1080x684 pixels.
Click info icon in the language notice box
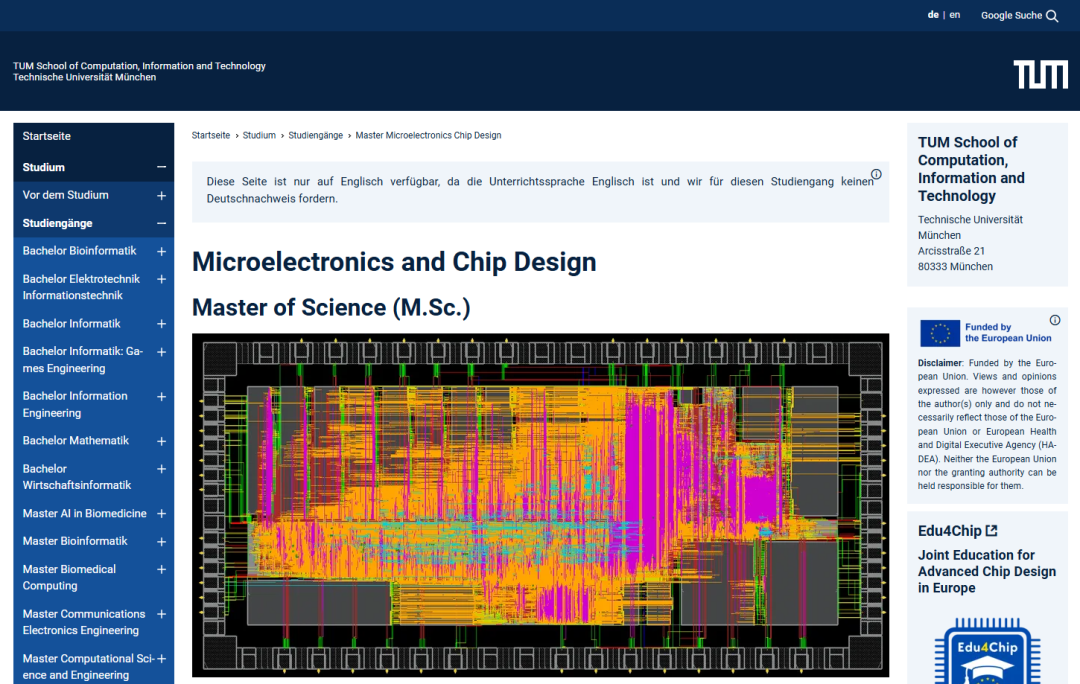pos(876,175)
